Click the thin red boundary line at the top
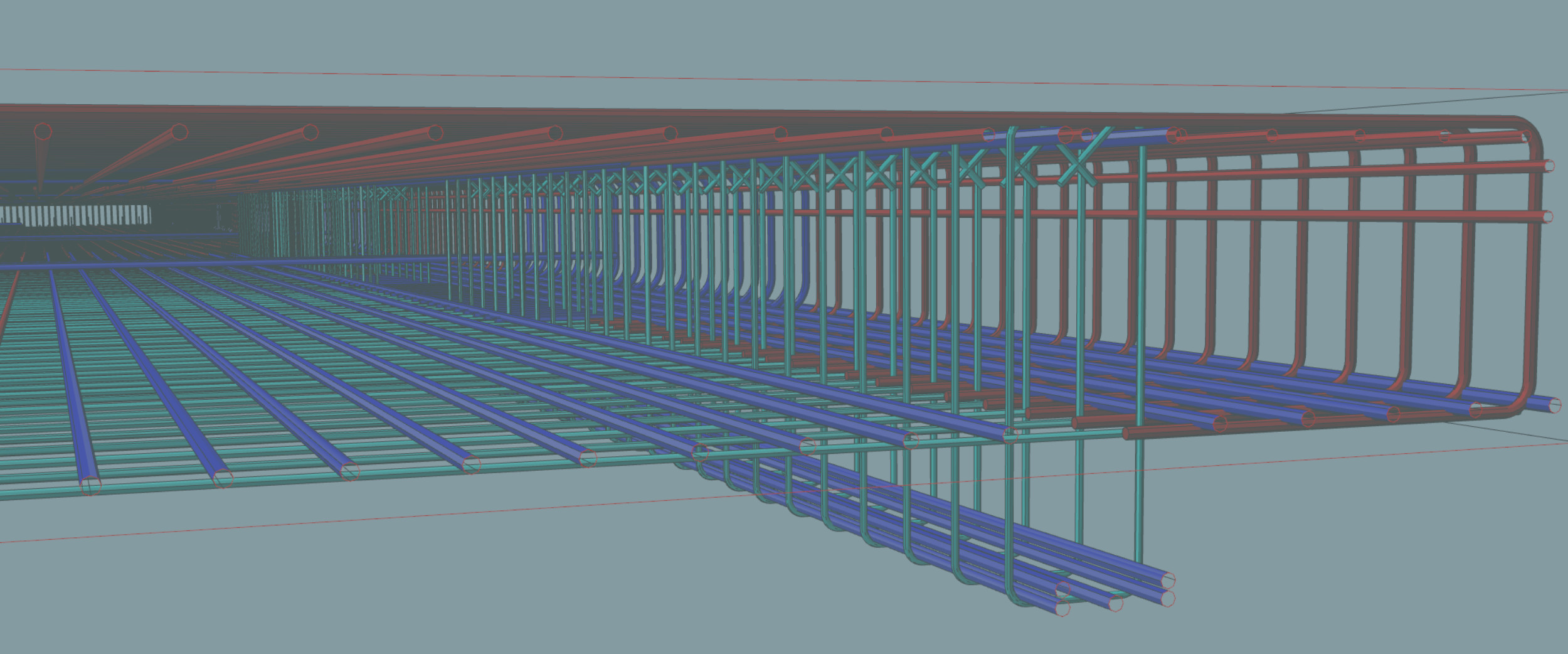This screenshot has width=1568, height=654. pyautogui.click(x=753, y=79)
